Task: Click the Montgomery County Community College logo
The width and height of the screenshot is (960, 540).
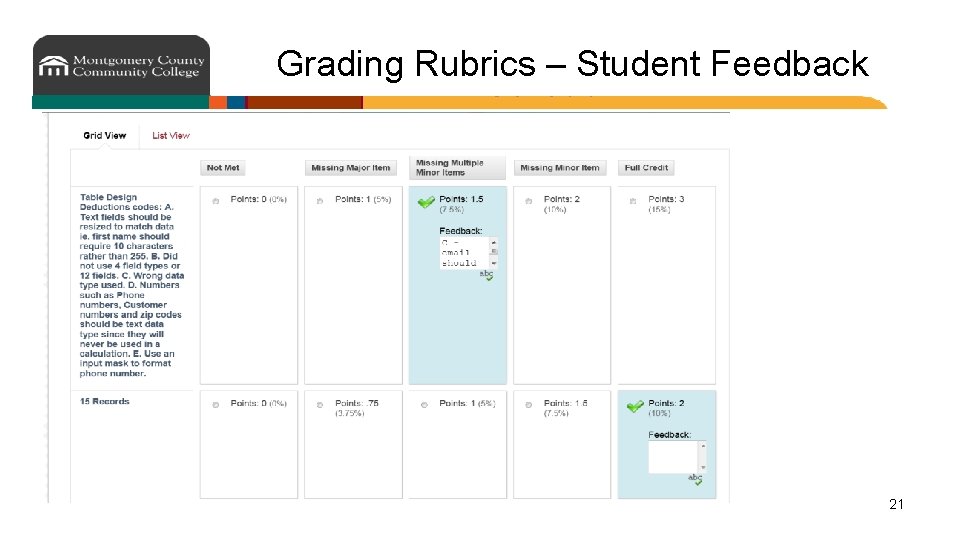Action: (121, 66)
